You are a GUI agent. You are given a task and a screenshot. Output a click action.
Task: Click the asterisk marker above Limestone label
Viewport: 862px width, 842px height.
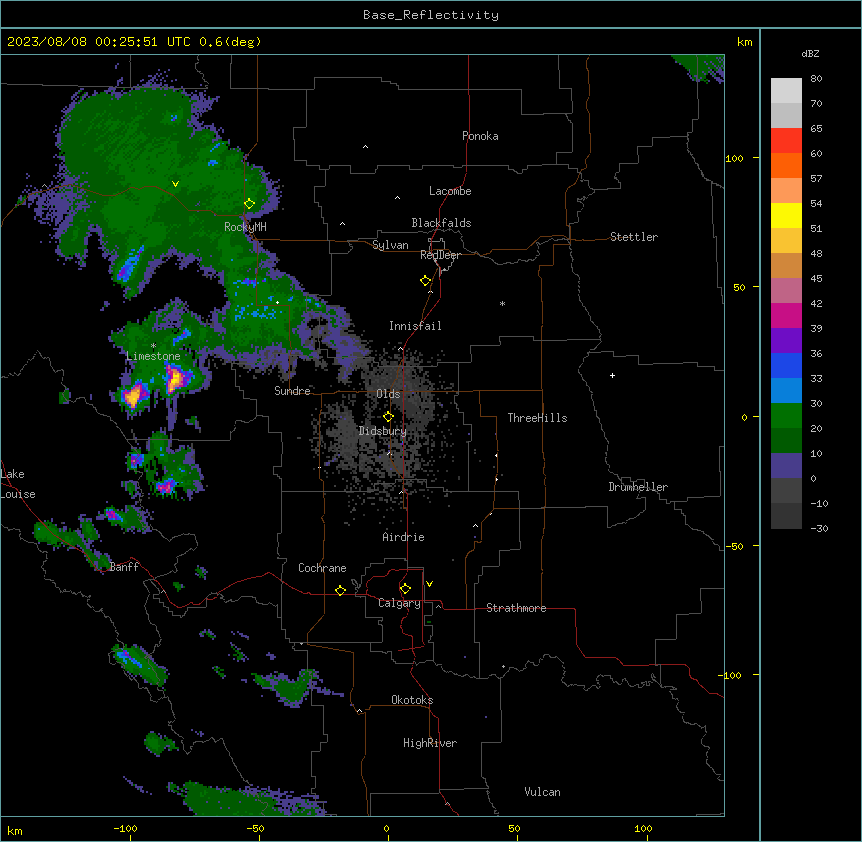point(153,346)
